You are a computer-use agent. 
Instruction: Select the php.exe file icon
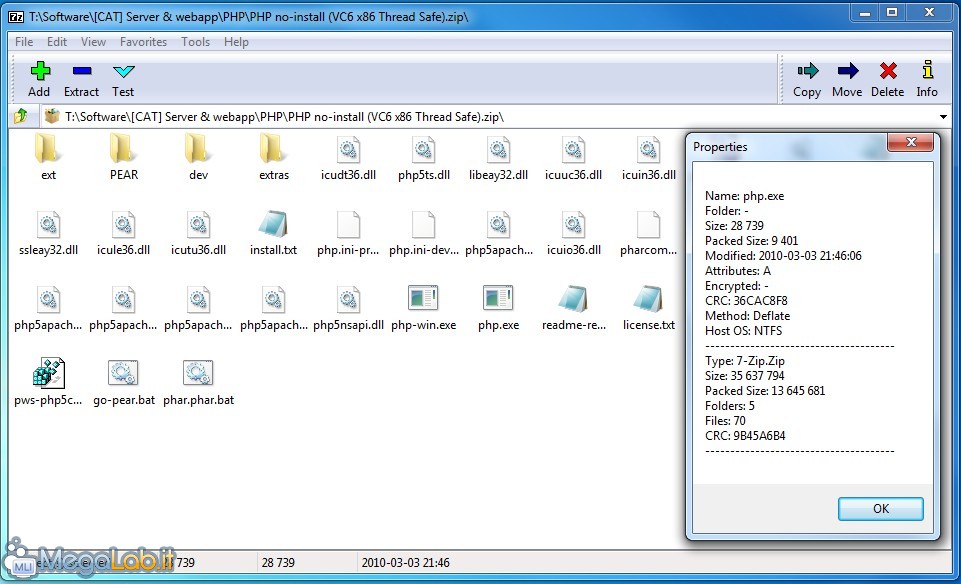(498, 298)
